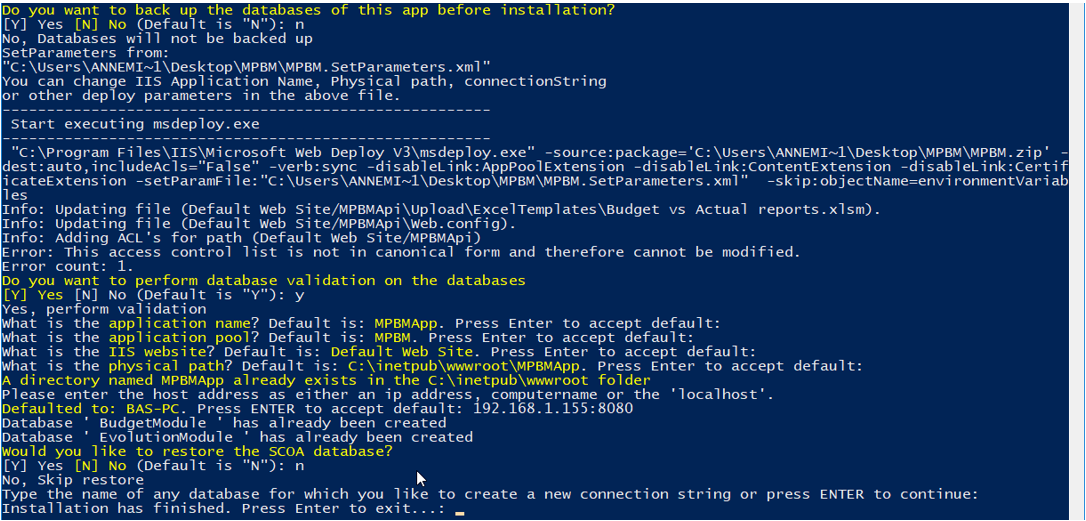
Task: Click the 'Database EvolutionModule has already been created' line
Action: [x=237, y=437]
